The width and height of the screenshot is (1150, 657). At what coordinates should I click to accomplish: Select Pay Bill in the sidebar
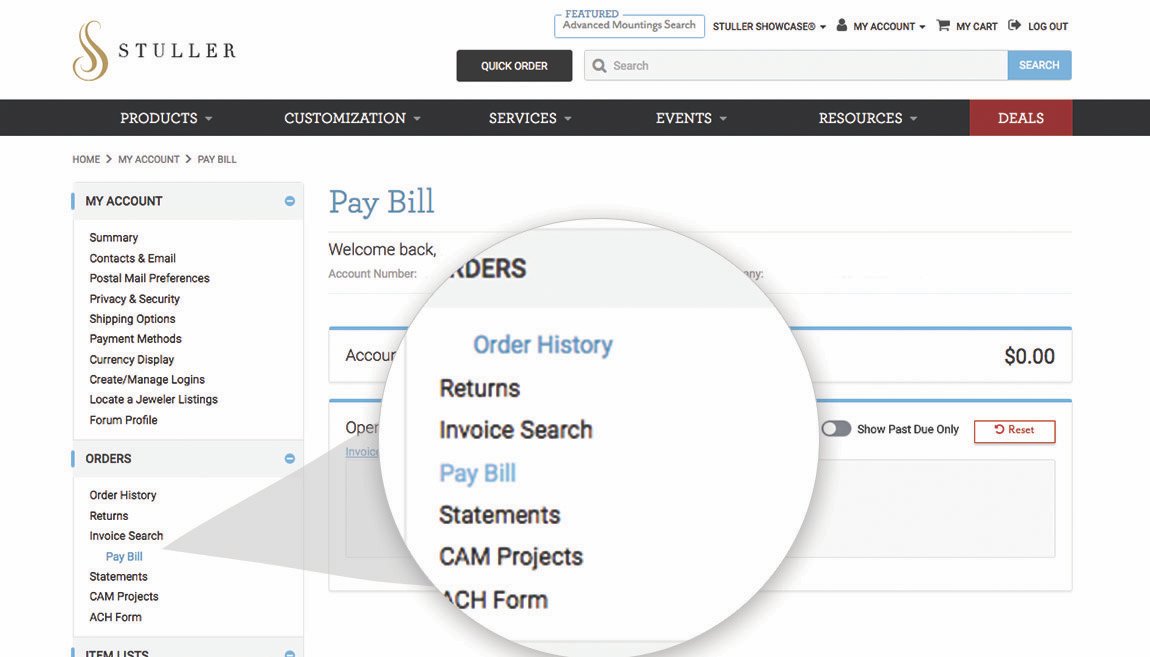click(x=124, y=557)
